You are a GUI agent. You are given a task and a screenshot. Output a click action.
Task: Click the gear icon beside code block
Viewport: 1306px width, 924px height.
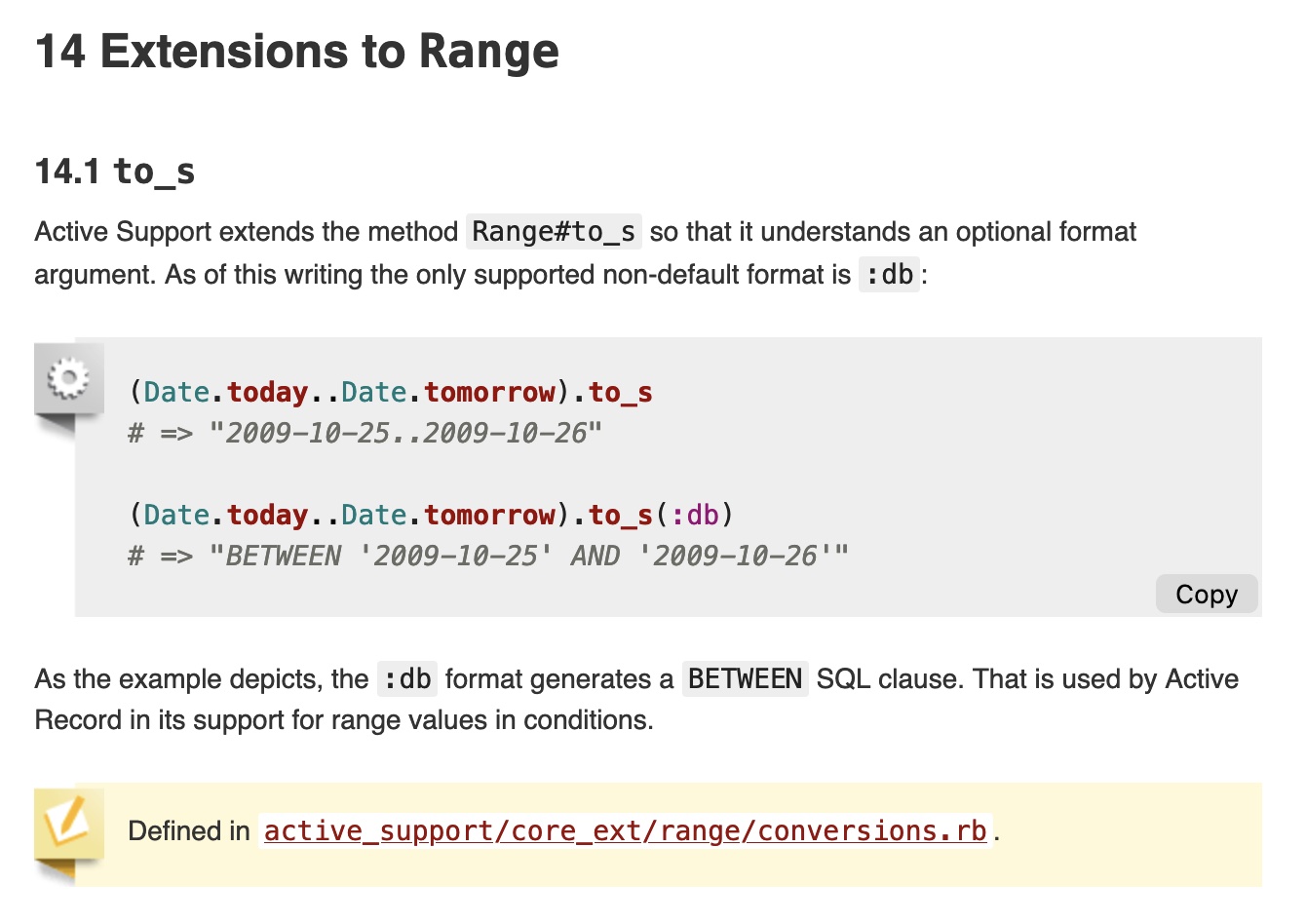coord(68,378)
